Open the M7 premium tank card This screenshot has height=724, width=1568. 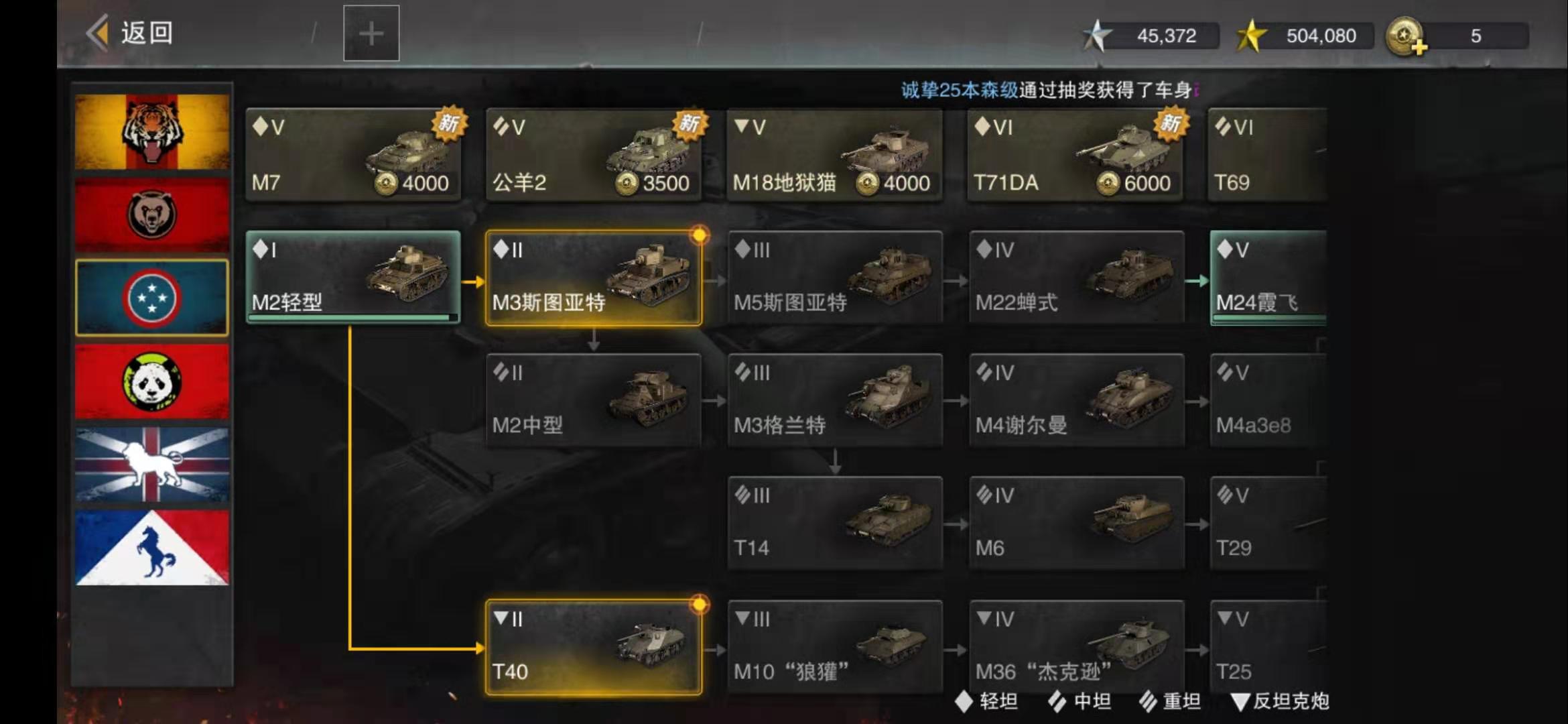coord(353,155)
